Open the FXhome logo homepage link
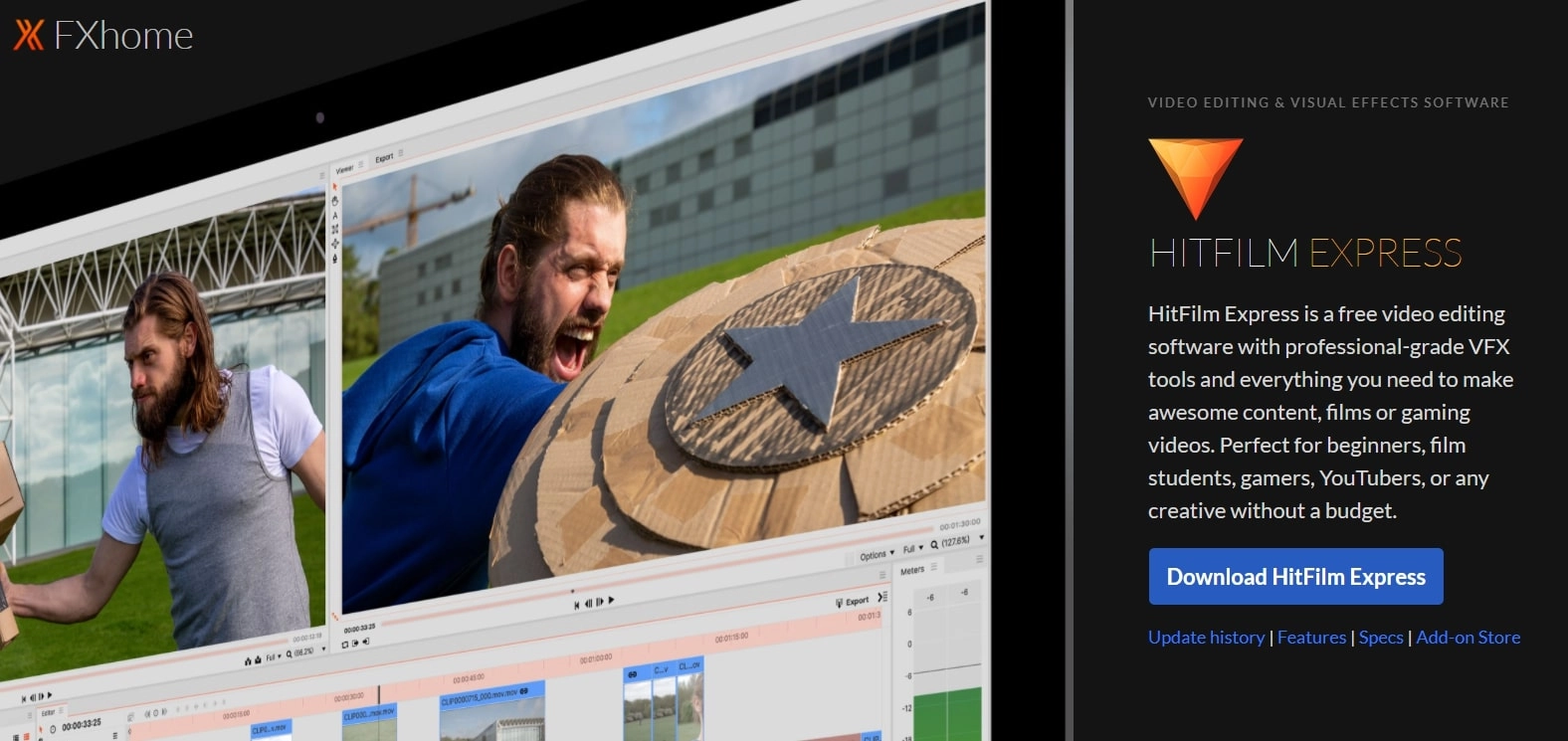The height and width of the screenshot is (741, 1568). pos(103,36)
